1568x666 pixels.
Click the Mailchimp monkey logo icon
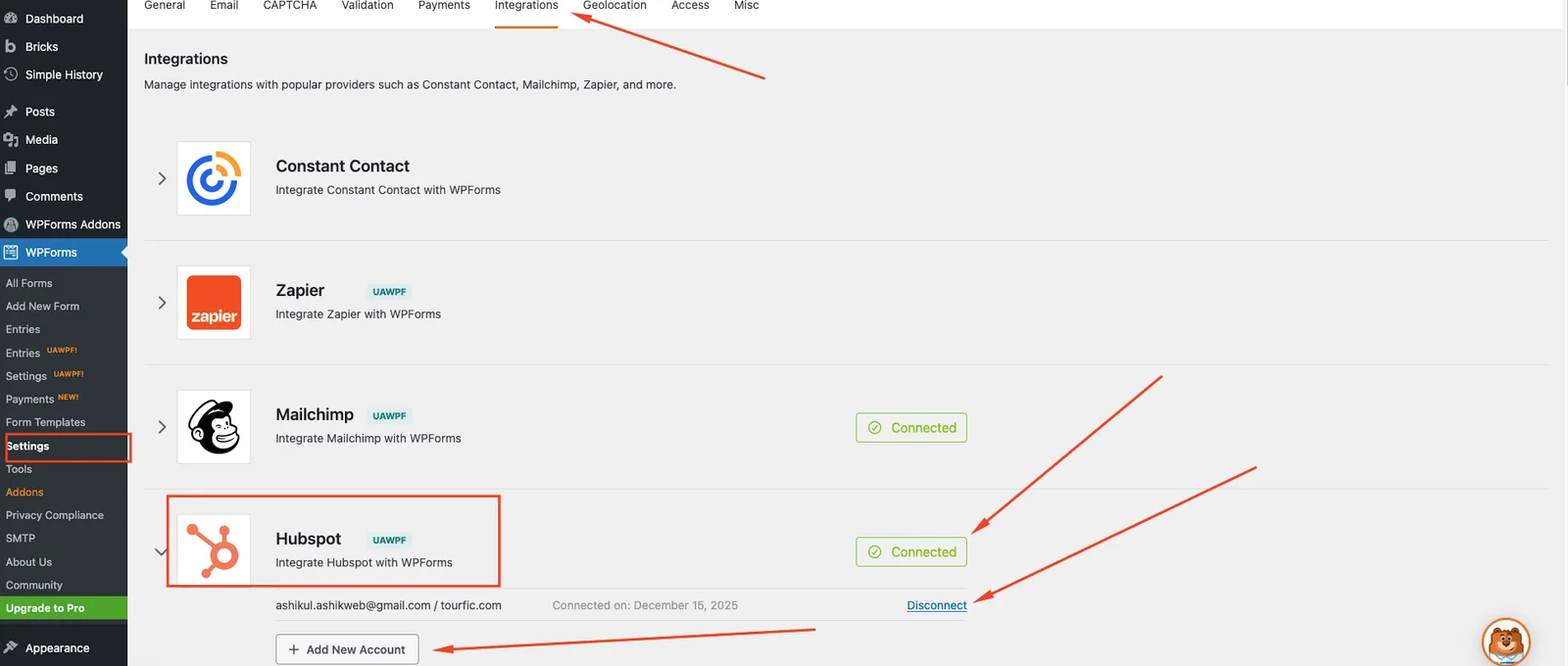pos(214,427)
